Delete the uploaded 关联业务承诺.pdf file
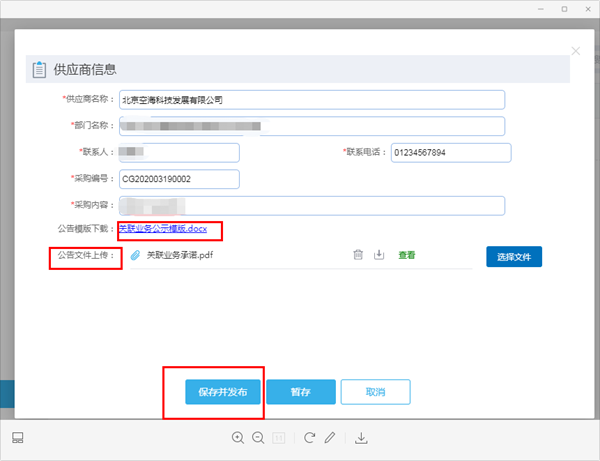600x461 pixels. (357, 255)
